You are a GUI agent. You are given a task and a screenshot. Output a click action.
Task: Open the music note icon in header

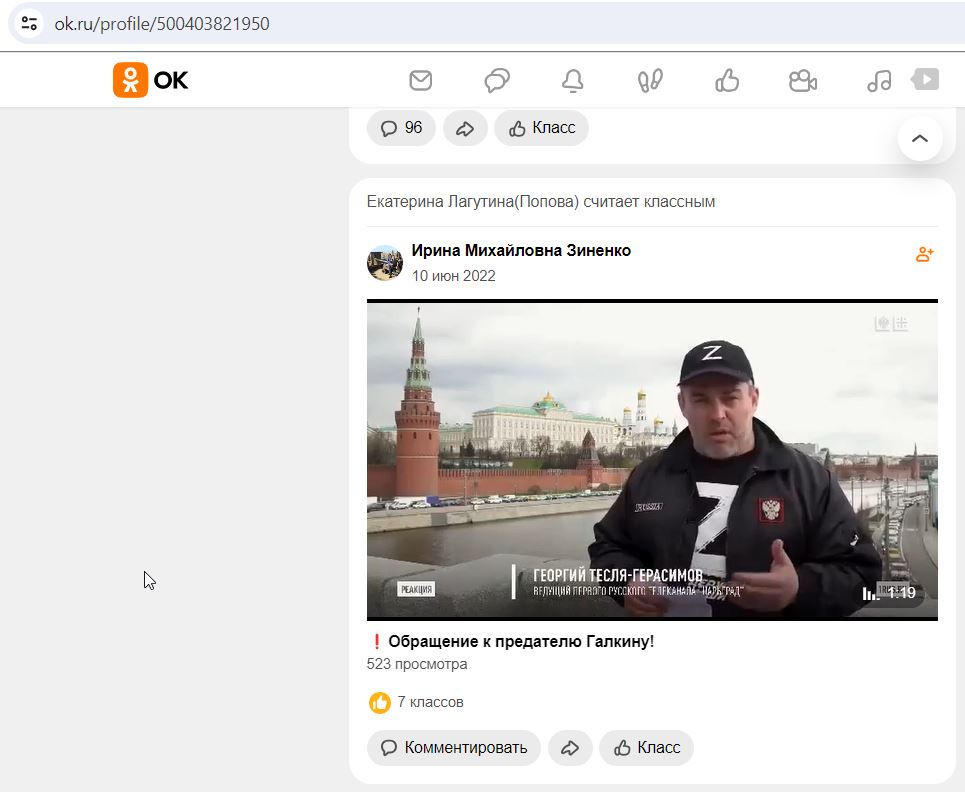[x=879, y=81]
